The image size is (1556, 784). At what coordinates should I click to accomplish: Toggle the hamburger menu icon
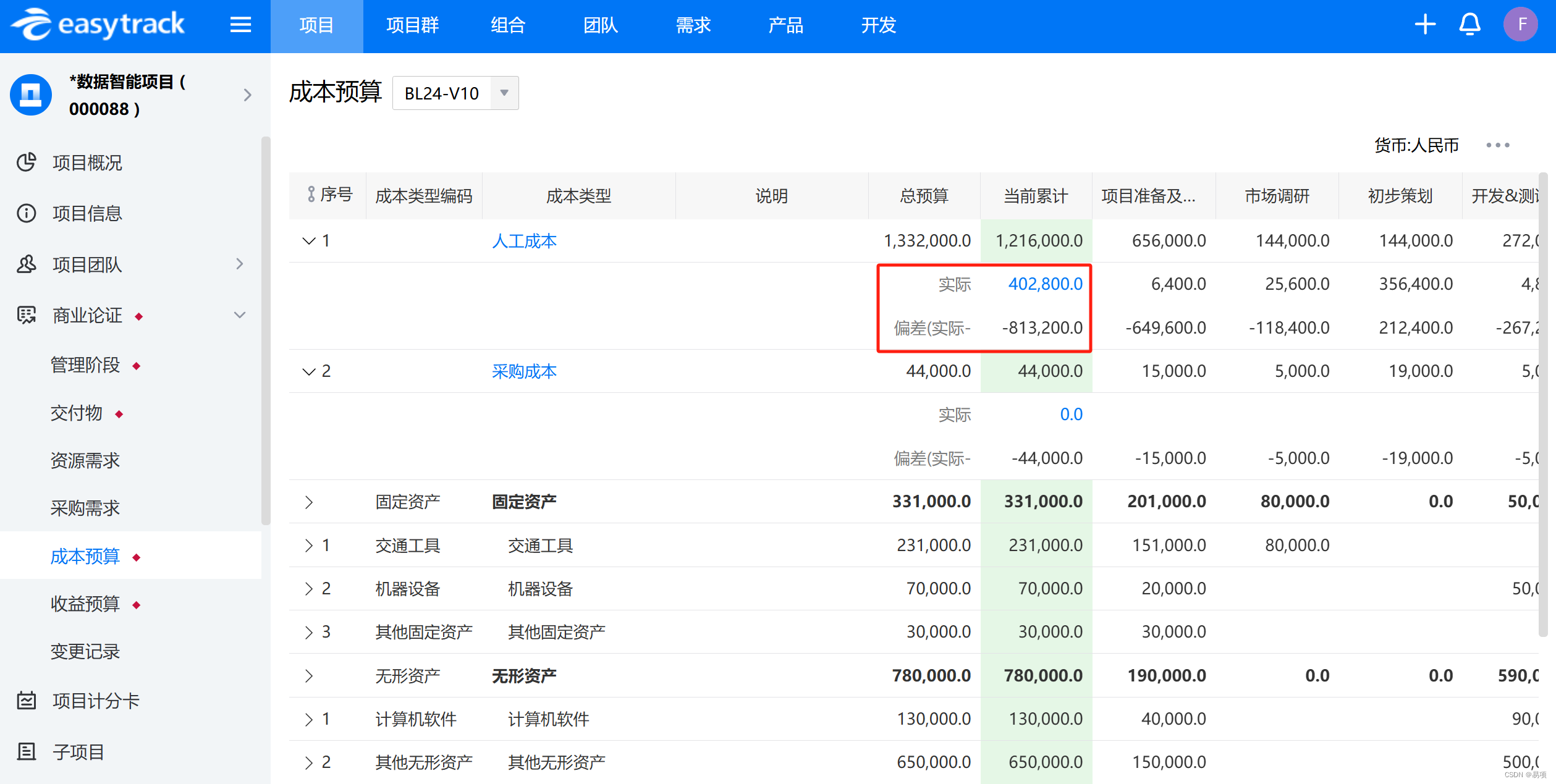(x=240, y=25)
